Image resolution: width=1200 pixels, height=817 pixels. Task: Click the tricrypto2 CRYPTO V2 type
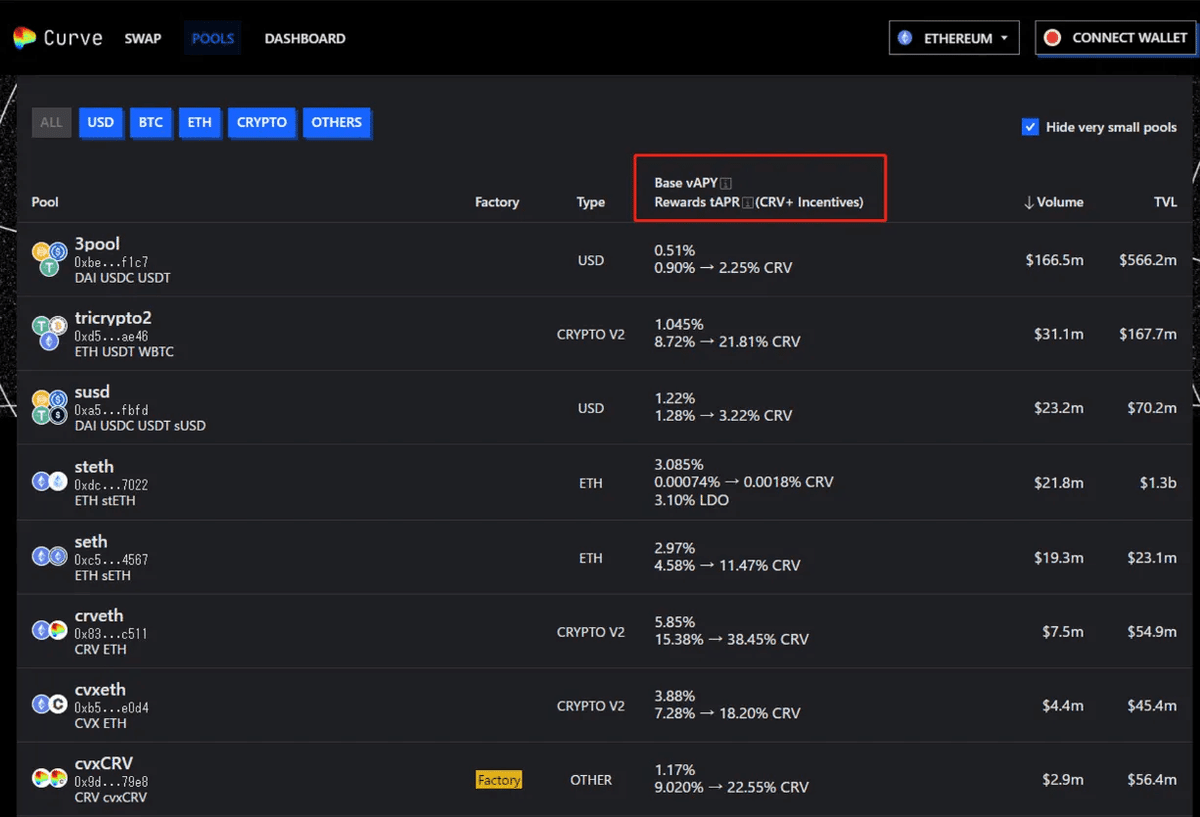[x=591, y=334]
